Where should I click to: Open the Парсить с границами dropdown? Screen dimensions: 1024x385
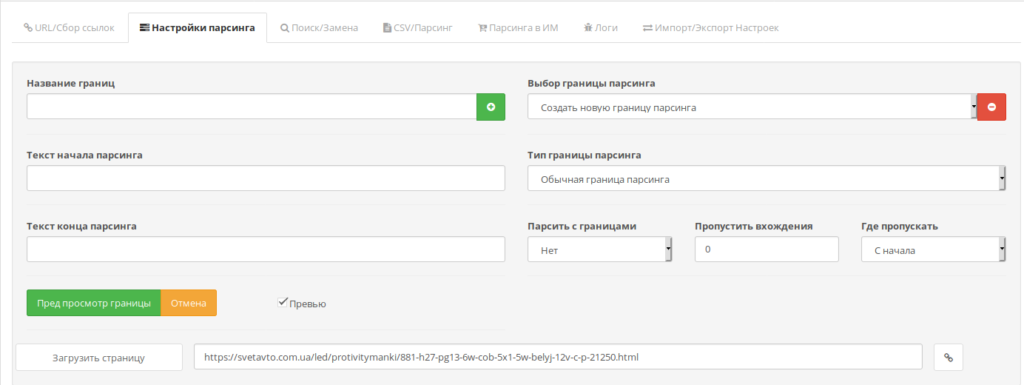pos(600,249)
